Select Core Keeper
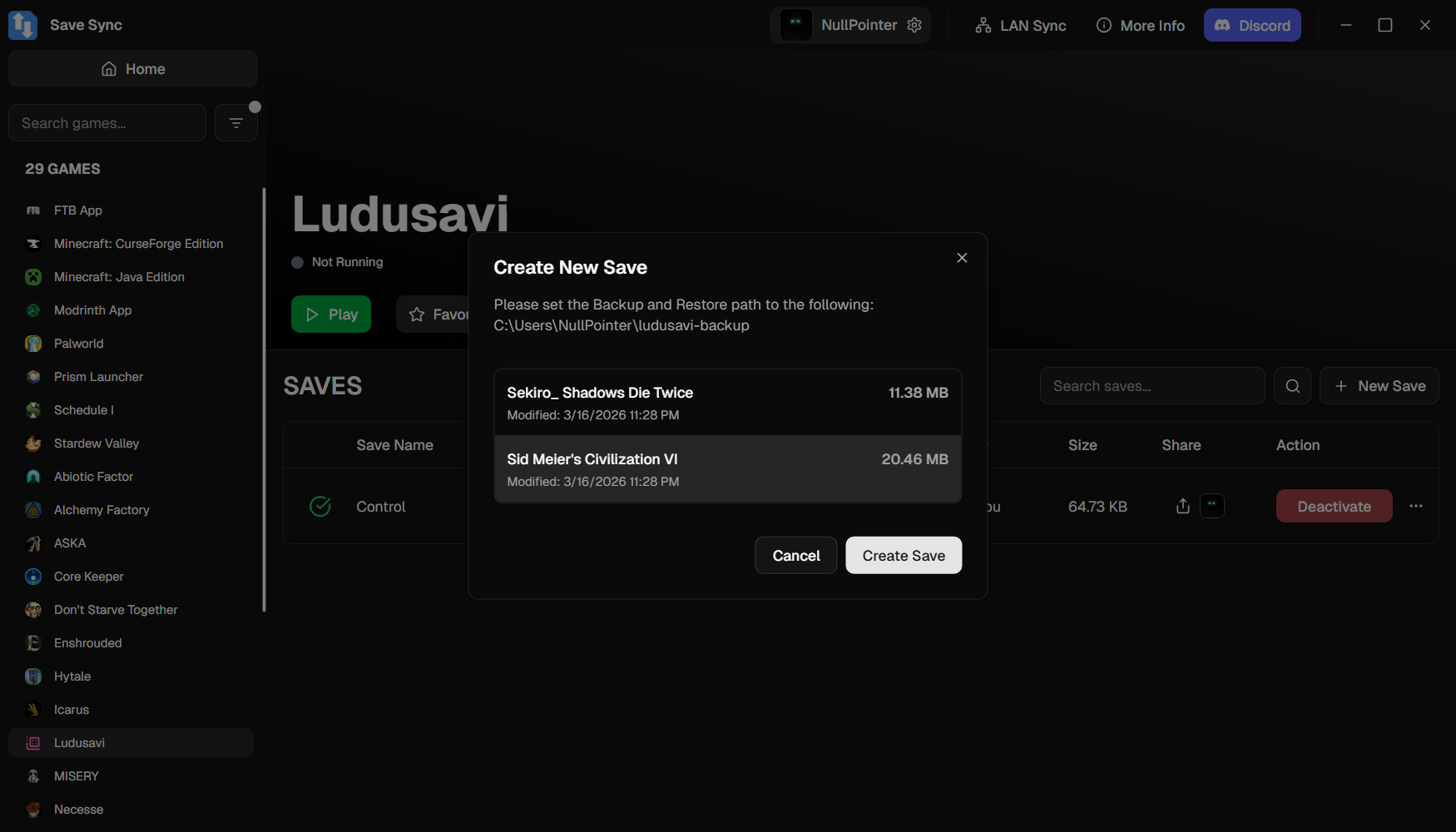Screen dimensions: 1456x832 tap(131, 577)
